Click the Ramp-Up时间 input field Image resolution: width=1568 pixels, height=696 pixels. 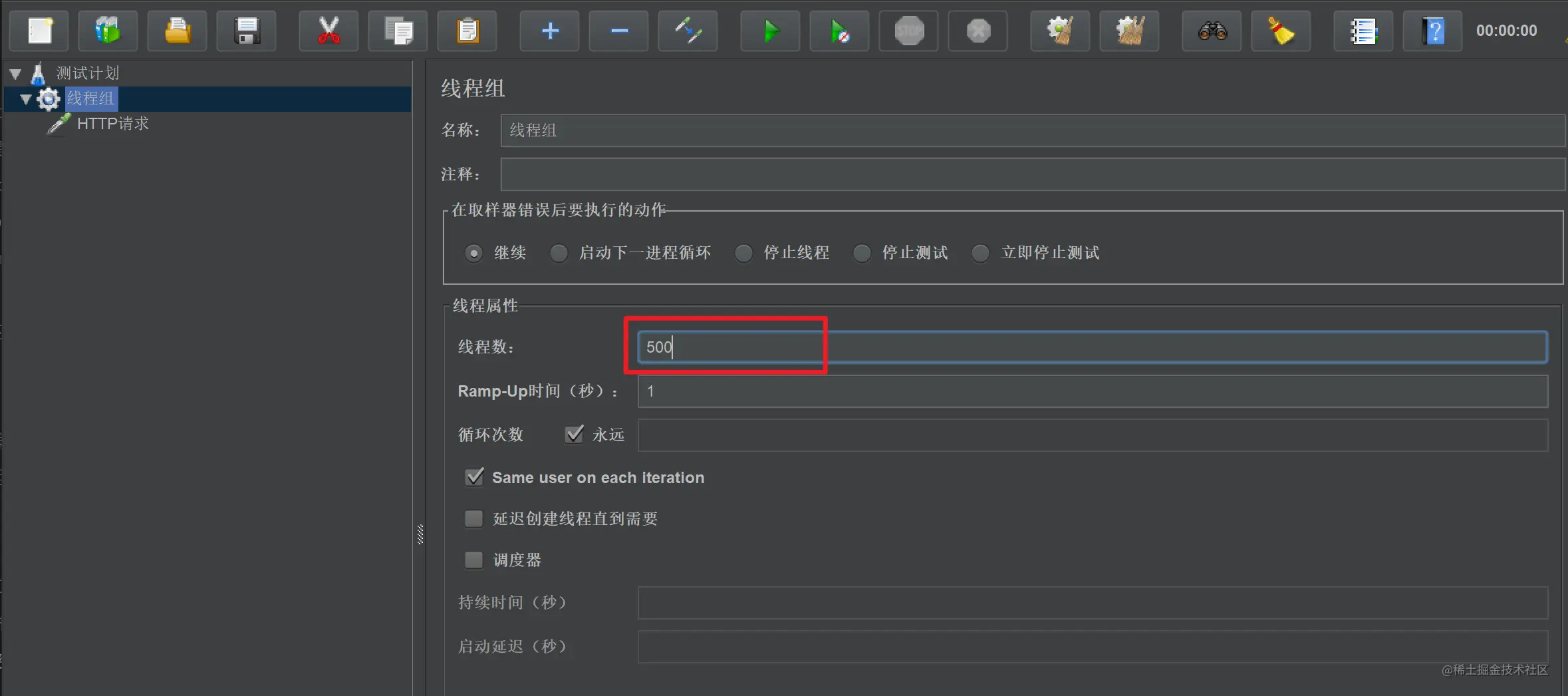point(1093,391)
